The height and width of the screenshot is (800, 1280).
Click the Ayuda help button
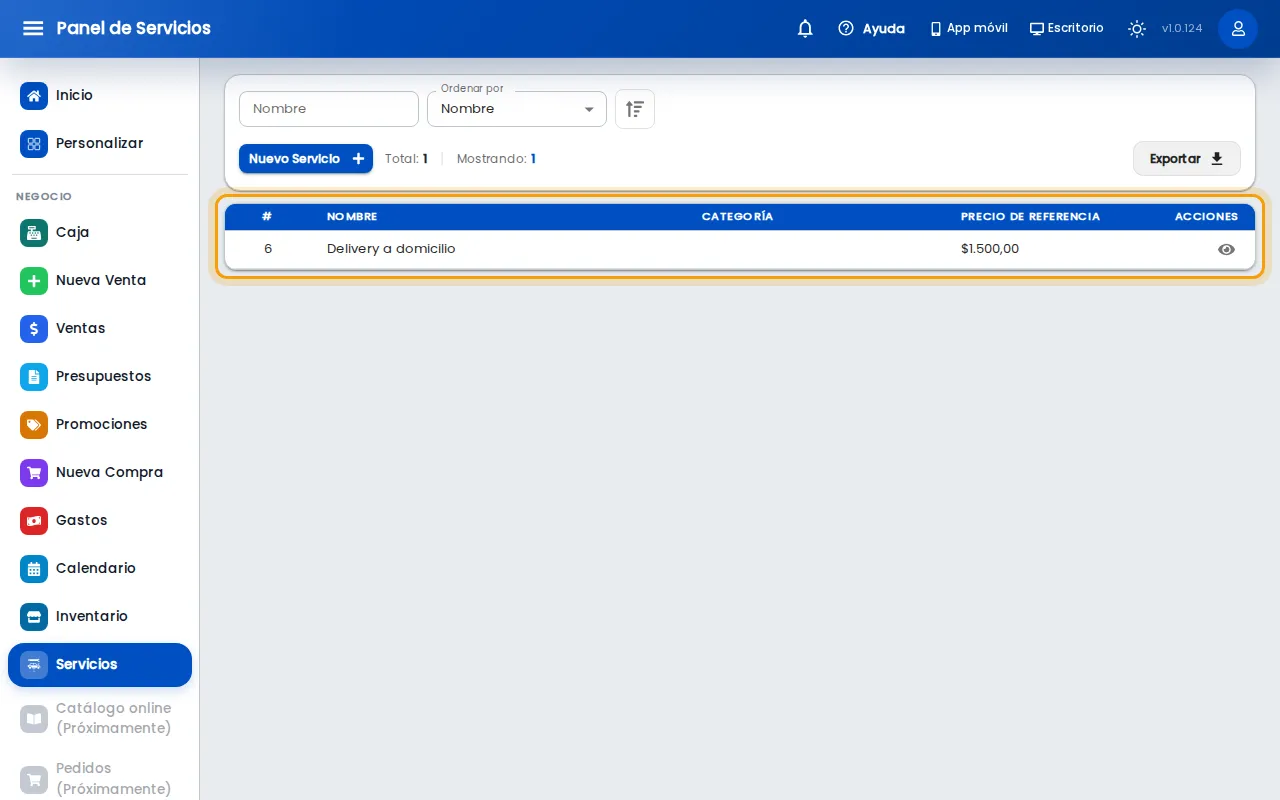pos(871,29)
